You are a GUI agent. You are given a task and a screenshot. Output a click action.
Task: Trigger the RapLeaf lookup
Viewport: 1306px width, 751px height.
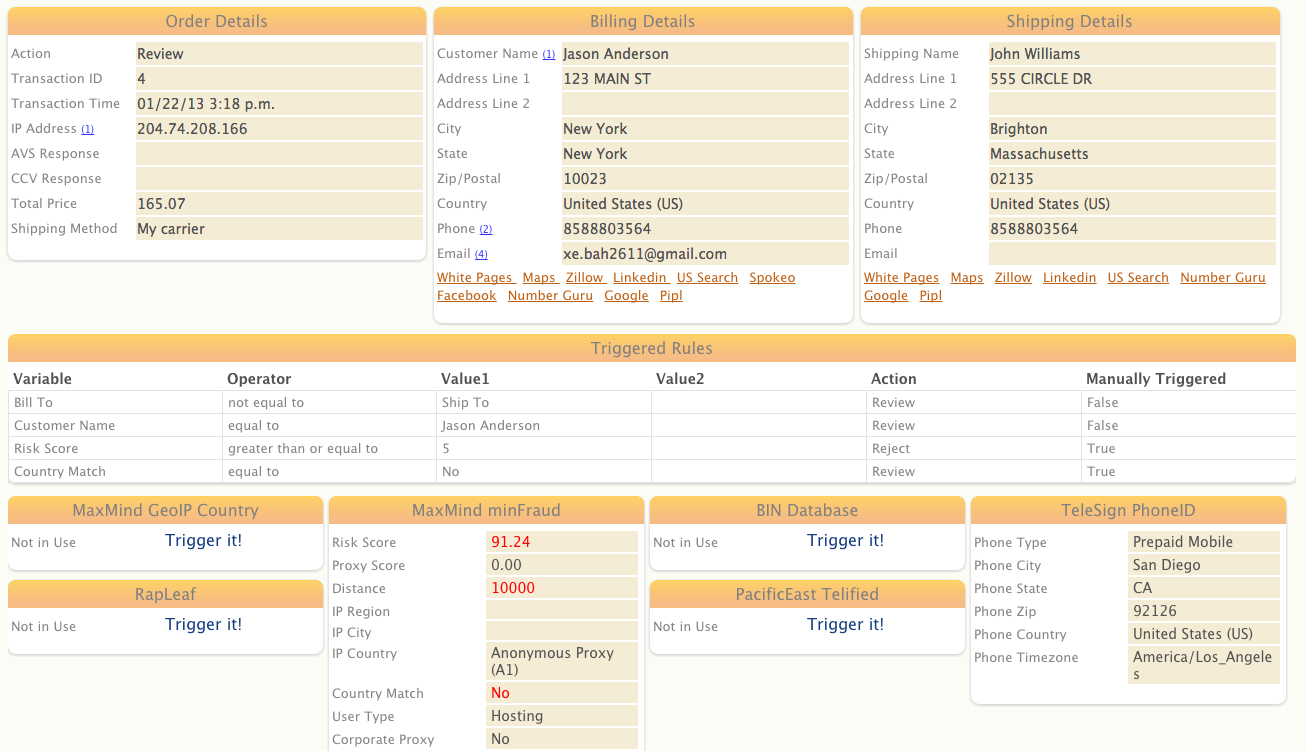point(203,625)
